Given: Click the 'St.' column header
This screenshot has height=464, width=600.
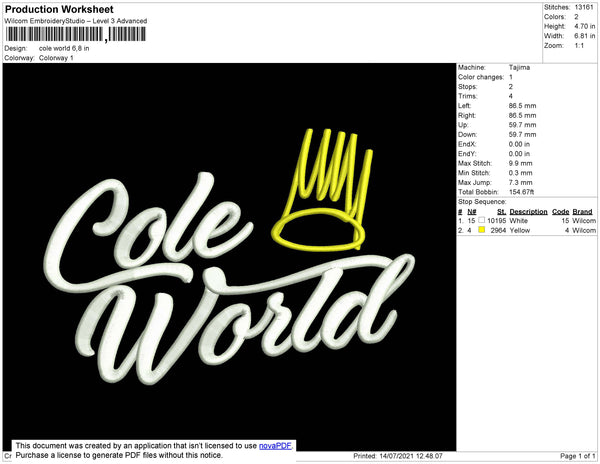Looking at the screenshot, I should pos(501,212).
